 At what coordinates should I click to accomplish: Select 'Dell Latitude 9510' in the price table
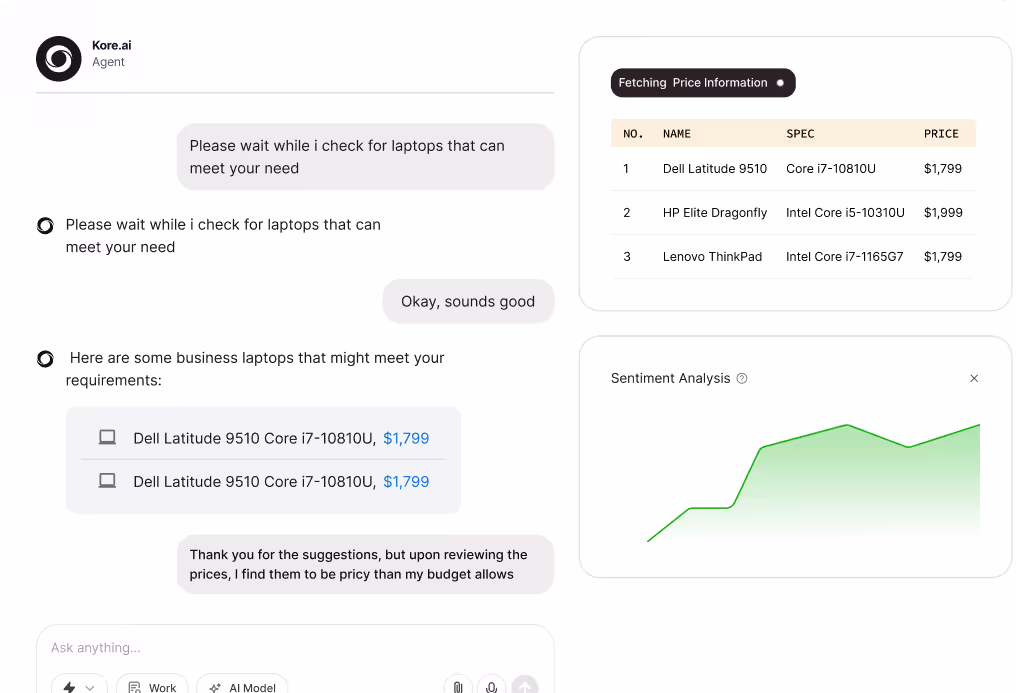[715, 168]
